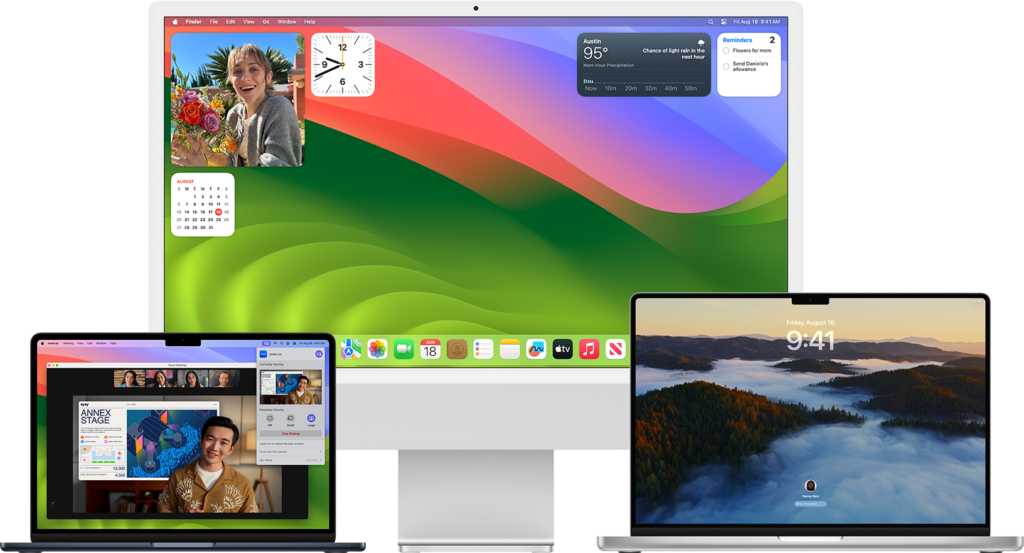The height and width of the screenshot is (553, 1024).
Task: Open the Apple menu on the MacBook Air
Action: pos(42,343)
